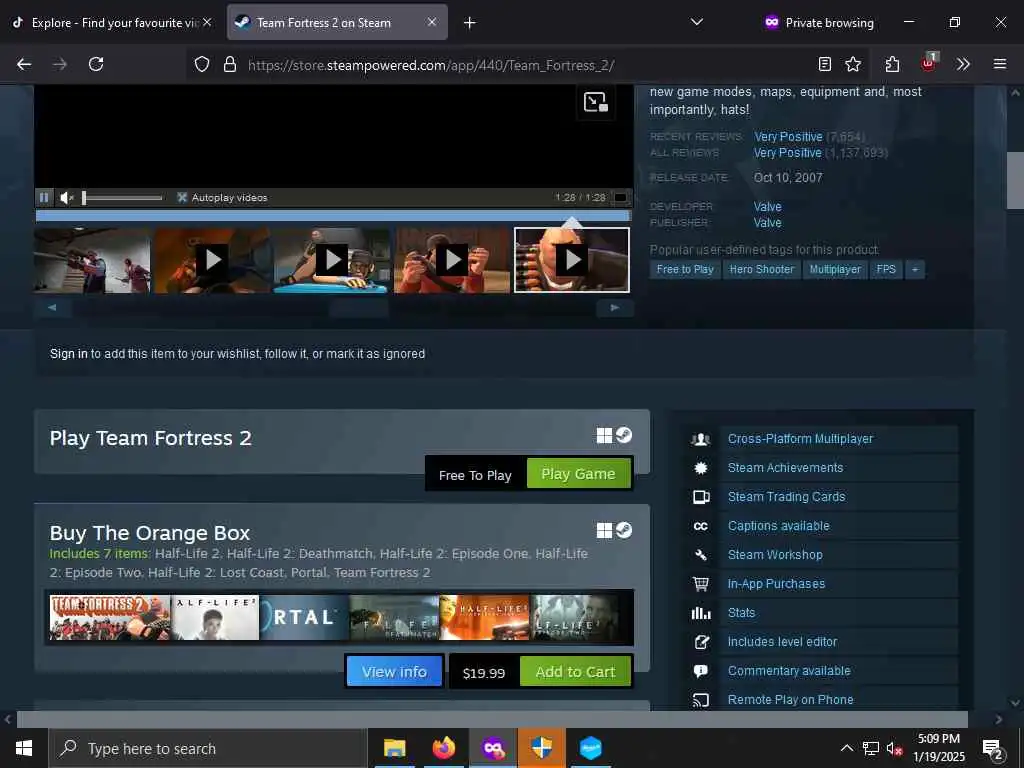The height and width of the screenshot is (768, 1024).
Task: Select the Hero Shooter tag
Action: pos(761,269)
